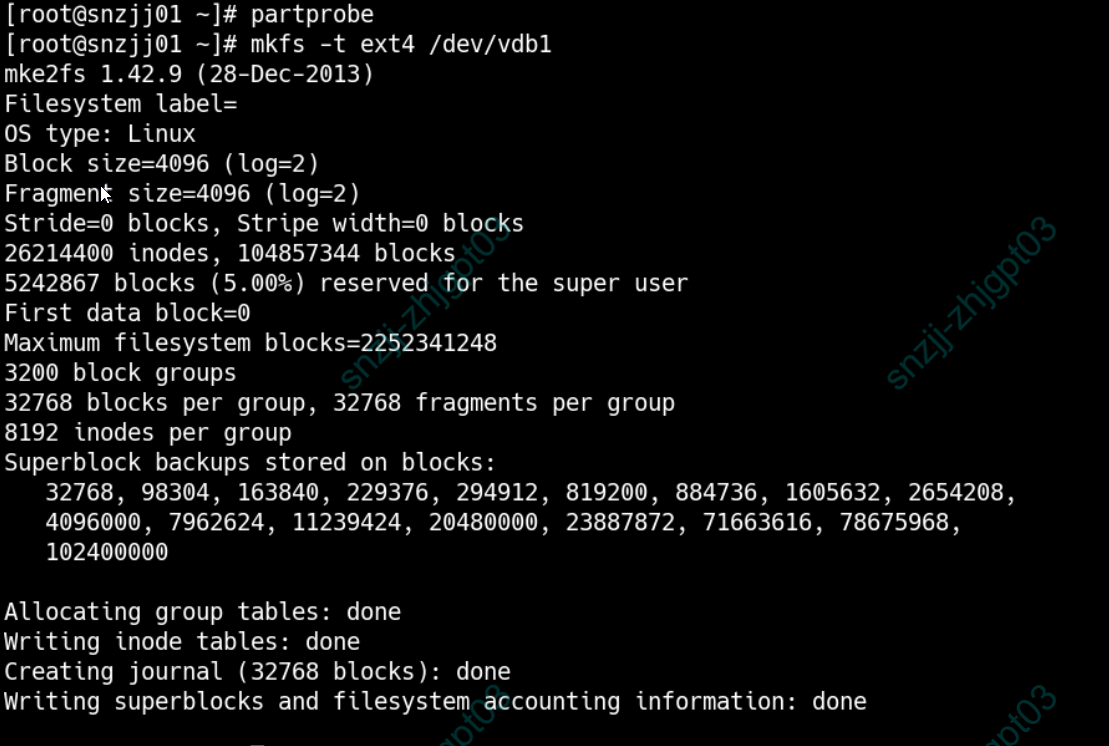Place cursor on 'Block size=4096' line

pos(162,163)
